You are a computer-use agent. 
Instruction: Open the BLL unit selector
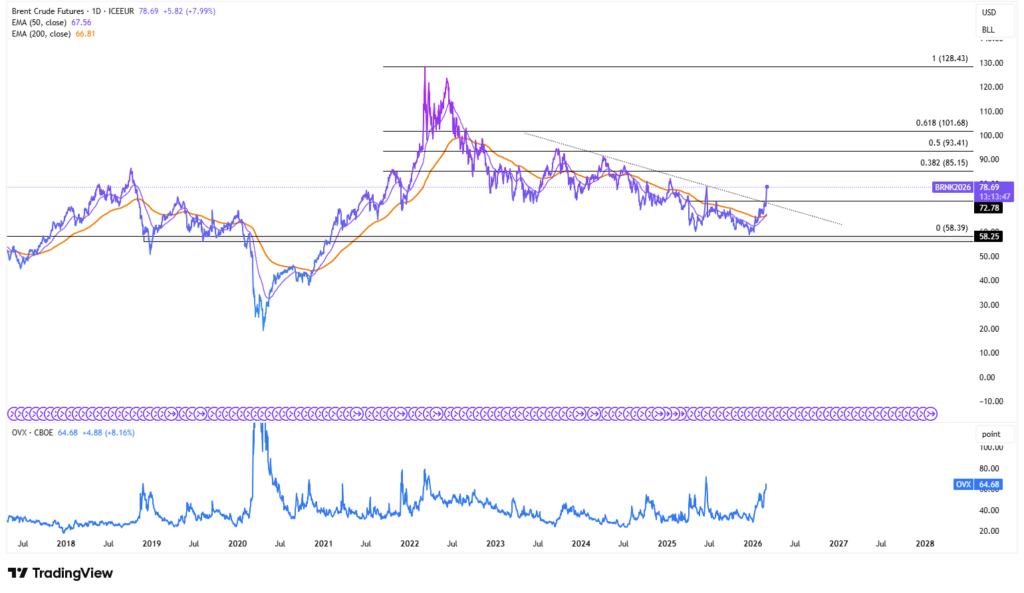click(x=988, y=30)
